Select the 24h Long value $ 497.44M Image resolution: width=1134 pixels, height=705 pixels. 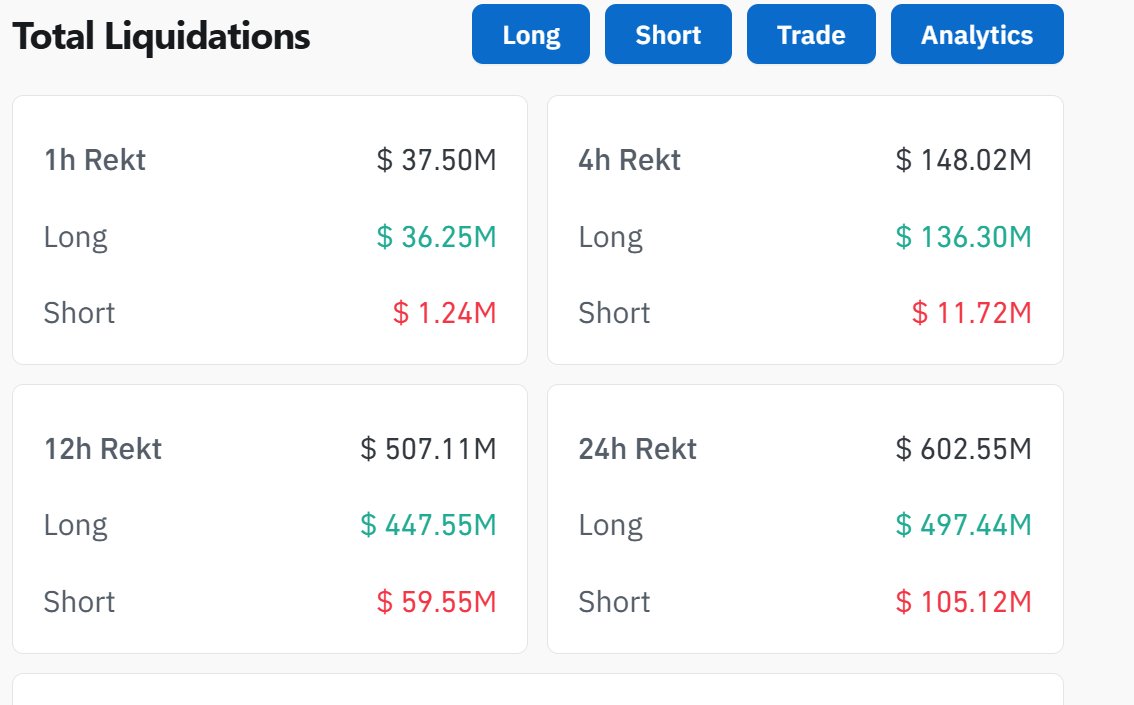tap(963, 525)
